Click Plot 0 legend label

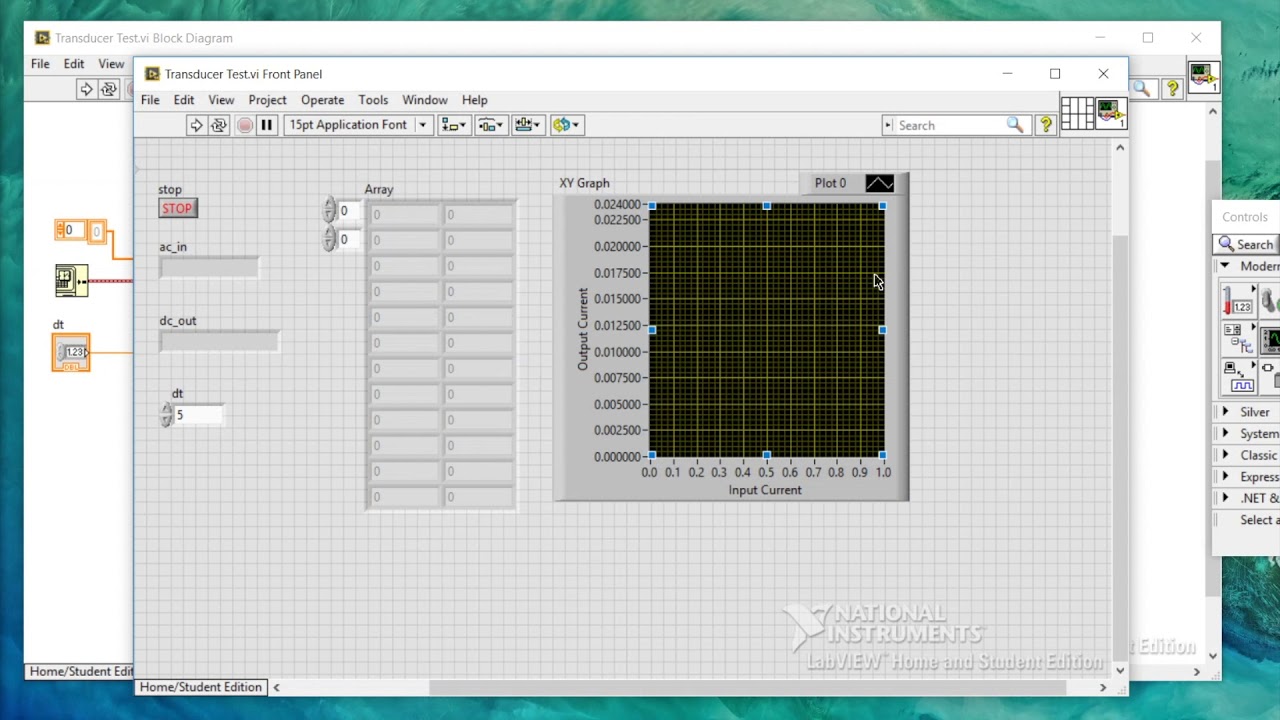[830, 183]
